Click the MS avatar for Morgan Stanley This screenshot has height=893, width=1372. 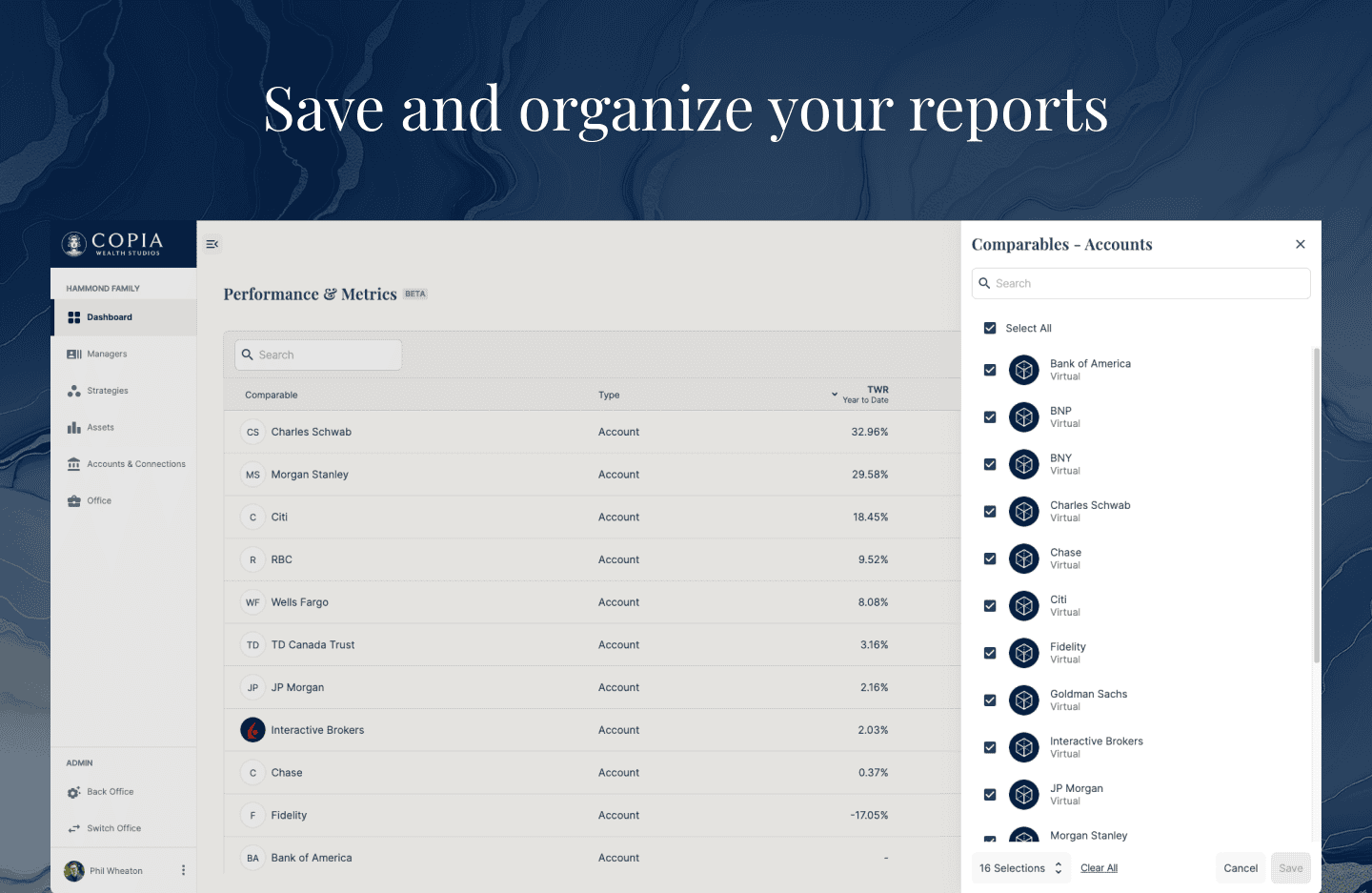tap(252, 475)
